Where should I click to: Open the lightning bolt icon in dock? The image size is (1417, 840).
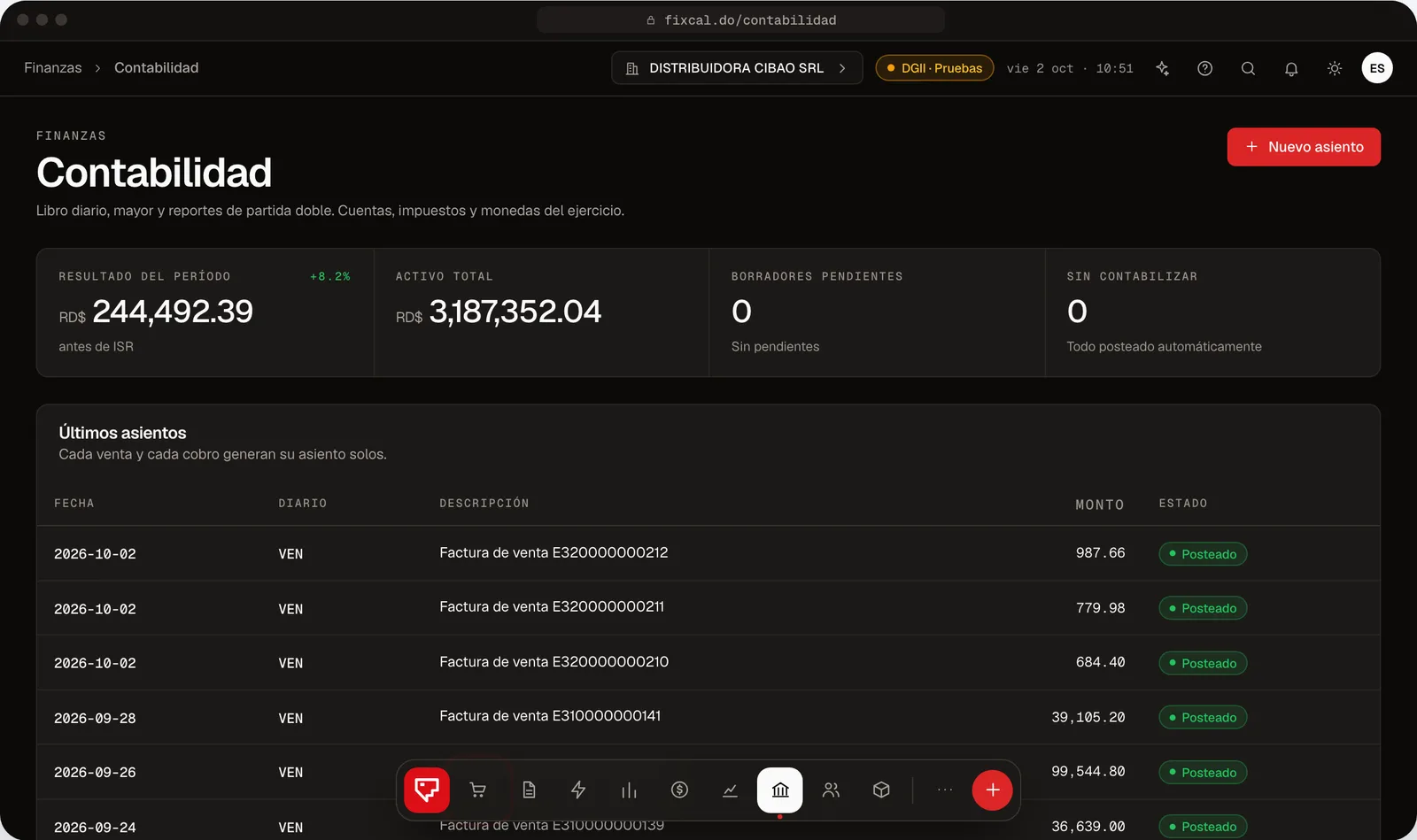(578, 790)
